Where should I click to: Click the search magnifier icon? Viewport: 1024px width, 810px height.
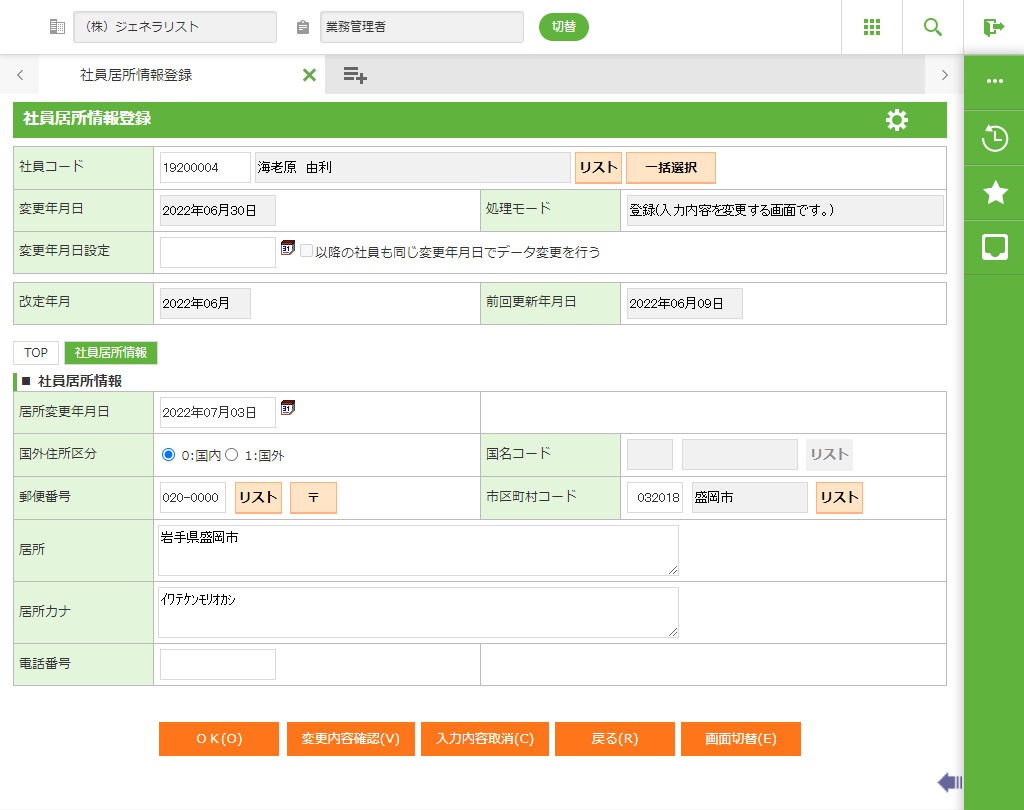[x=933, y=27]
